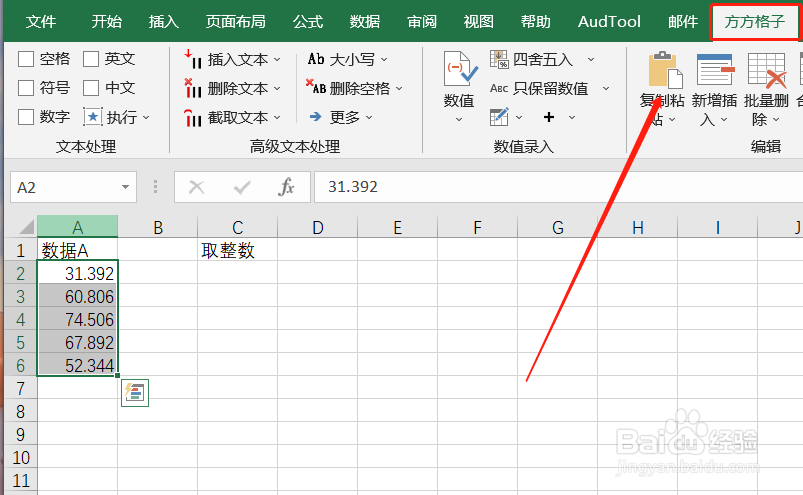
Task: Click the Name Box showing A2
Action: tap(73, 187)
